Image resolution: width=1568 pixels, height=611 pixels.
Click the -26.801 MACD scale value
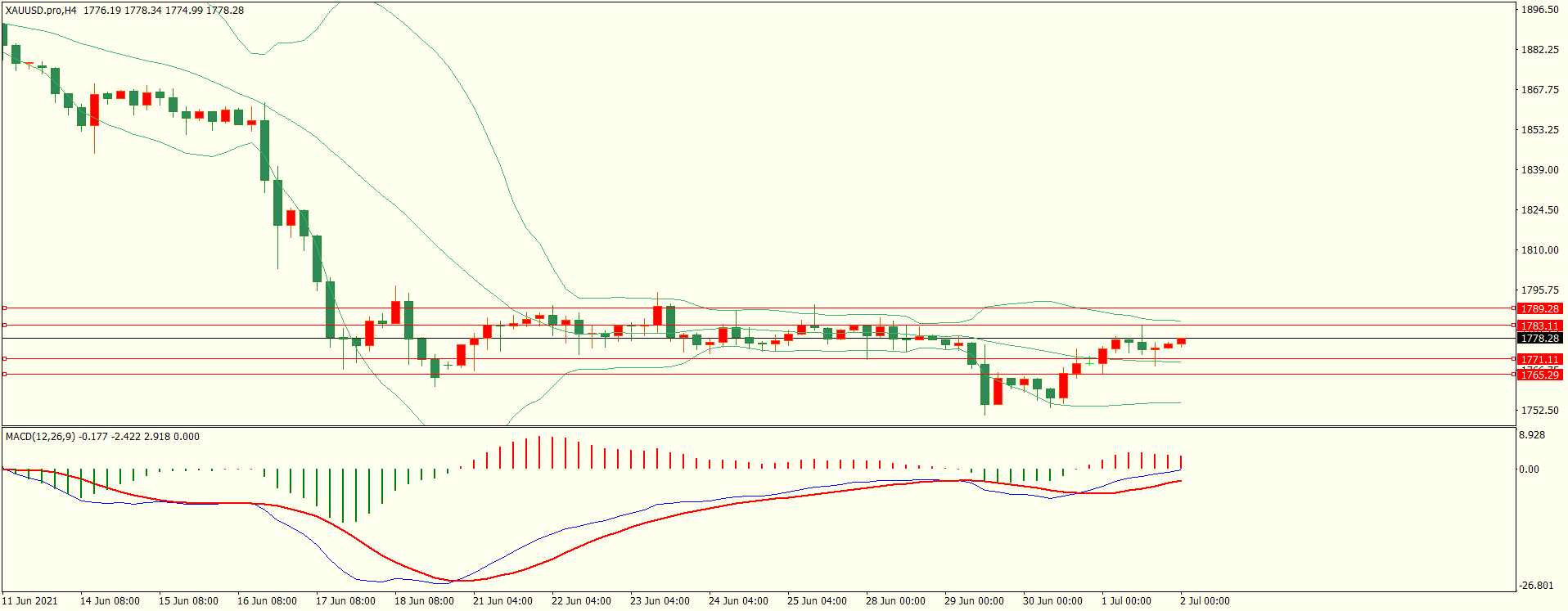(x=1536, y=586)
